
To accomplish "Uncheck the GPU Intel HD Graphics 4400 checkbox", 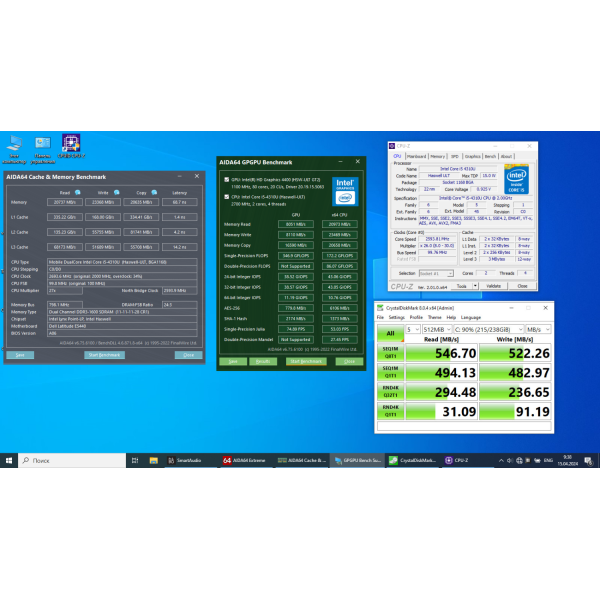I will 227,179.
